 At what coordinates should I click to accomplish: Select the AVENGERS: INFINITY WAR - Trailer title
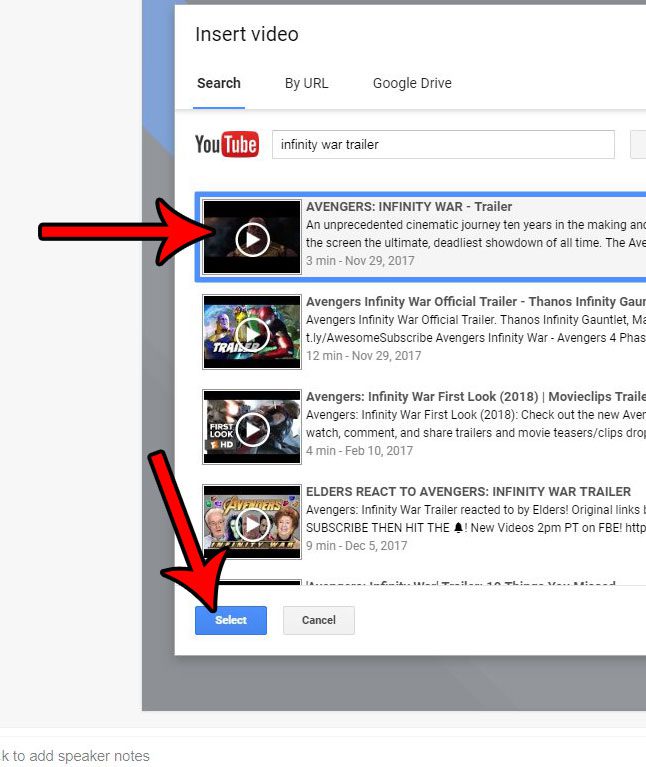(x=409, y=207)
